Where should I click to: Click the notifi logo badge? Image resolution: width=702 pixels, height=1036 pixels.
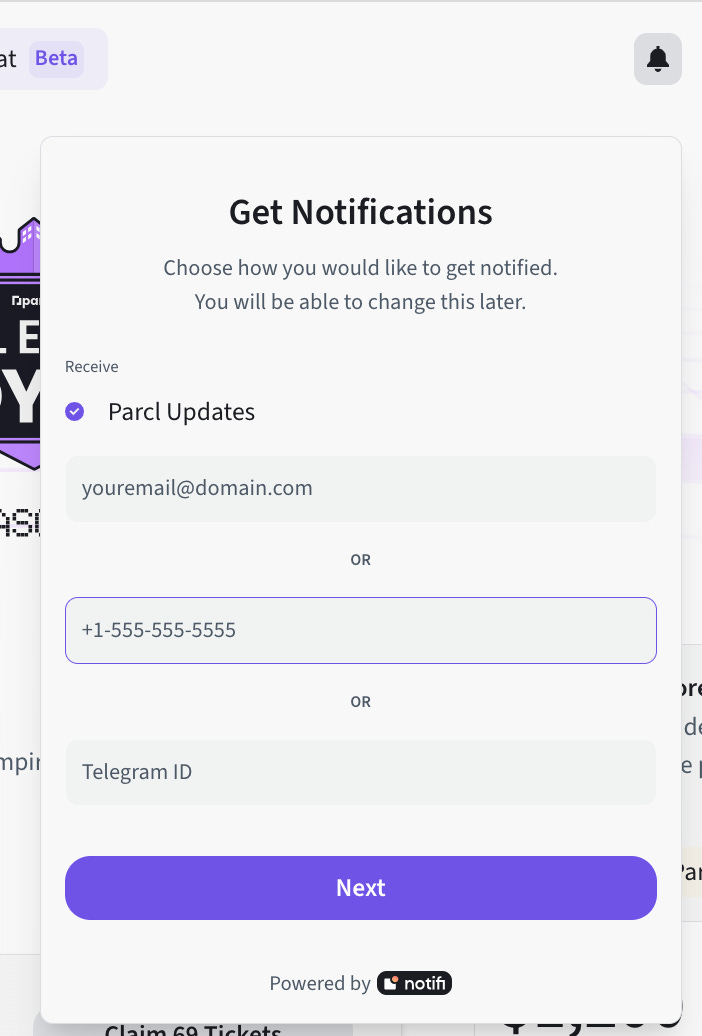click(x=414, y=983)
